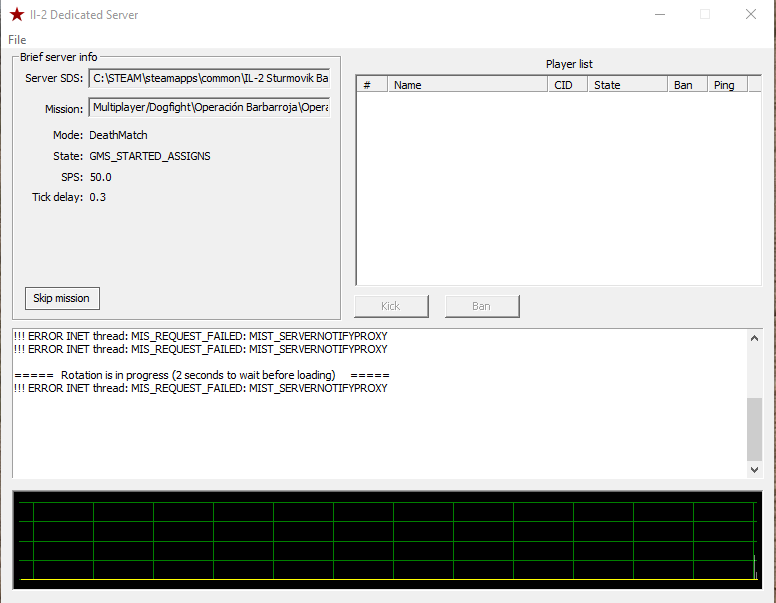The image size is (776, 603).
Task: Click the last MIS_REQUEST_FAILED error line
Action: tap(200, 388)
